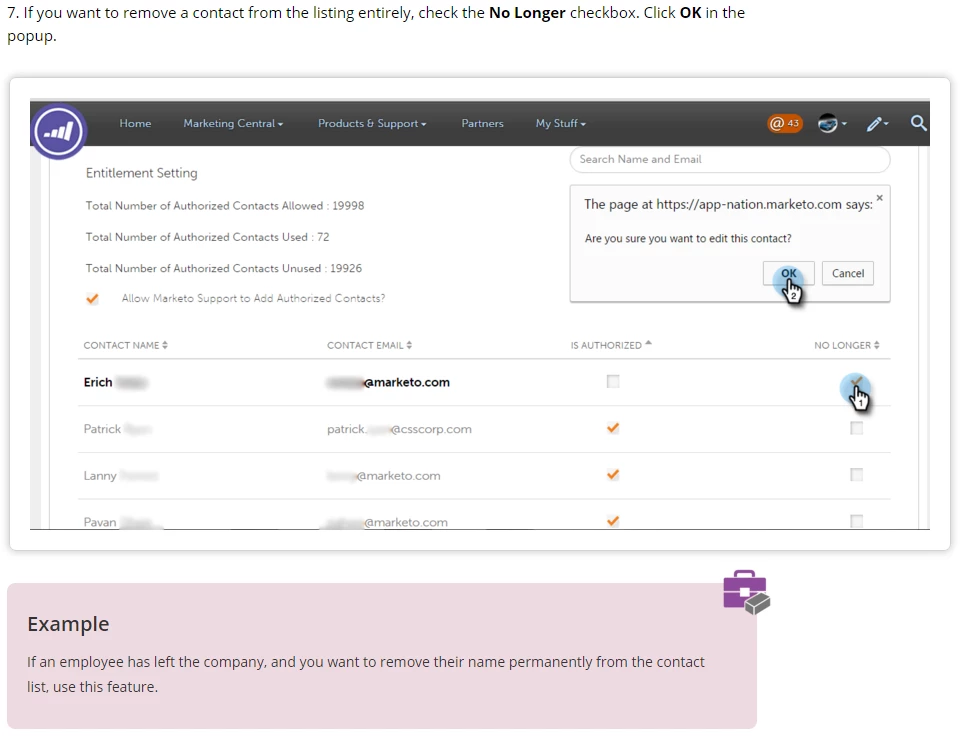Click 'Are you sure' popup message
This screenshot has width=970, height=738.
point(688,238)
